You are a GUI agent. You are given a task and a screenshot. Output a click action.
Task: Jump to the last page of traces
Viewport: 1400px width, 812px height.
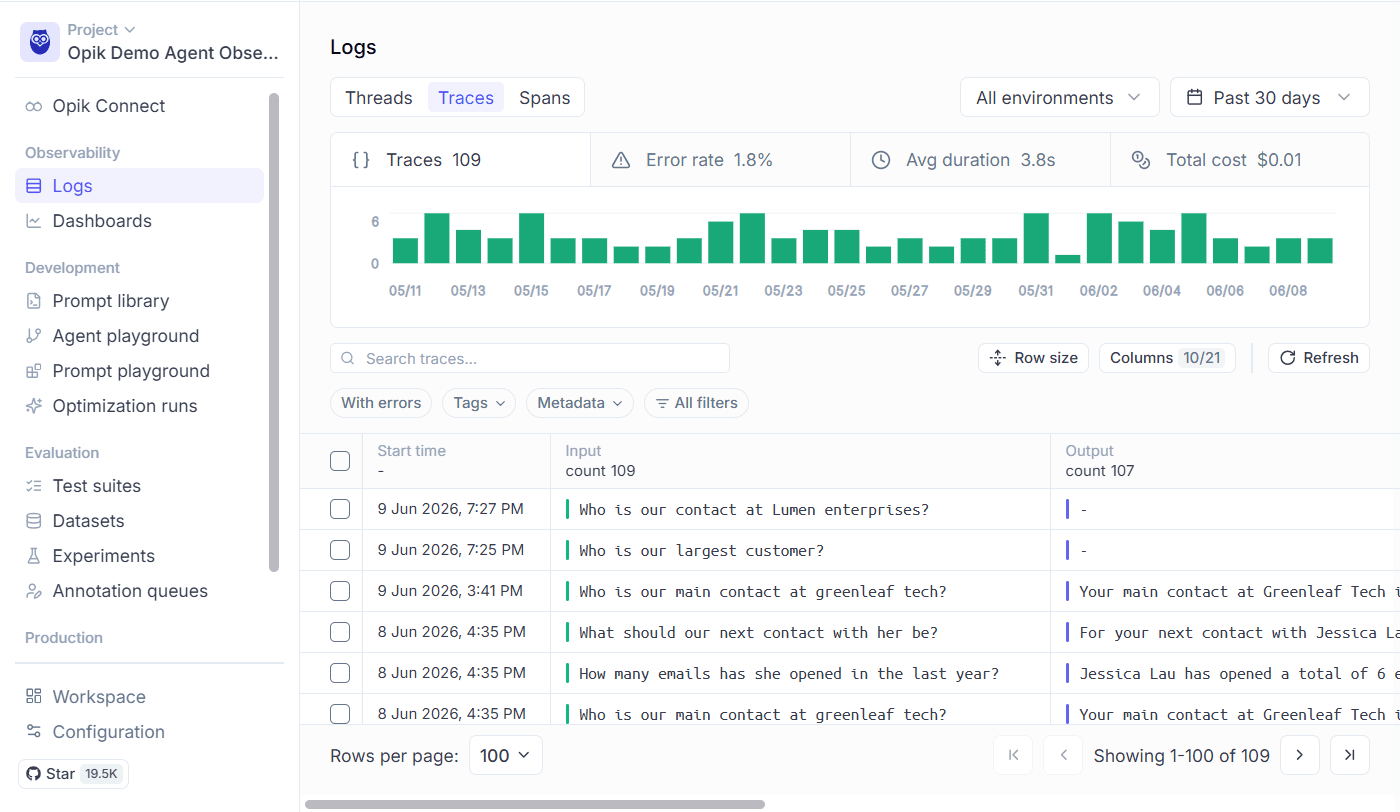pos(1350,756)
